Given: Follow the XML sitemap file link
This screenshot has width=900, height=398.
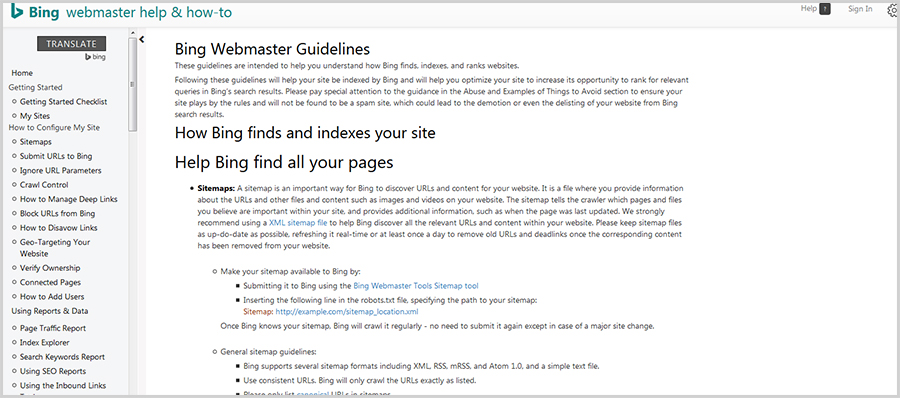Looking at the screenshot, I should tap(298, 222).
